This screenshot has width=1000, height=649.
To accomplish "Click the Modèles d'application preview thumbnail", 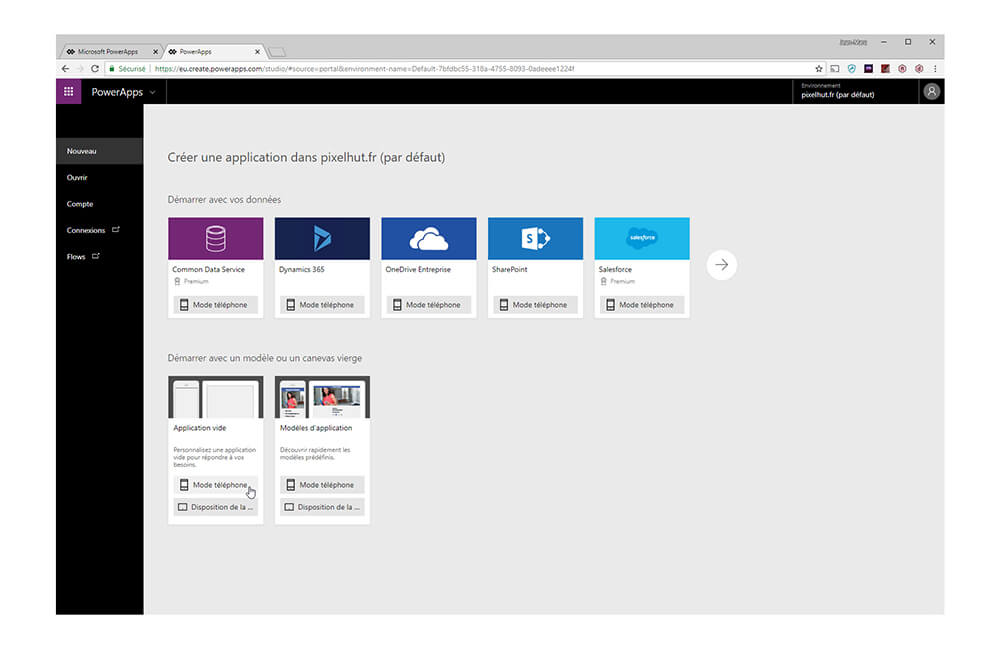I will pos(322,397).
